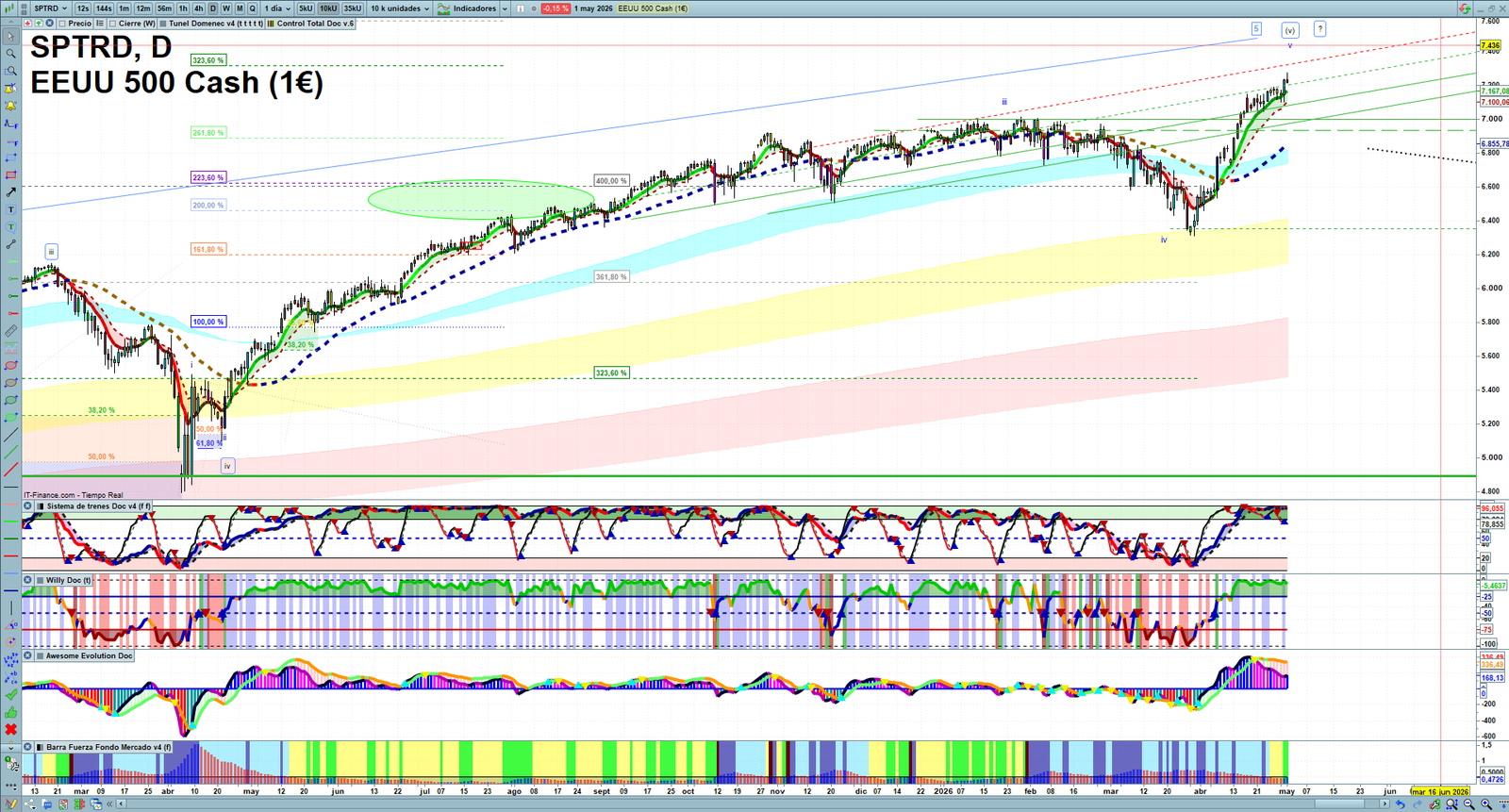This screenshot has height=812, width=1509.
Task: Toggle the Precio checkbox
Action: [62, 24]
